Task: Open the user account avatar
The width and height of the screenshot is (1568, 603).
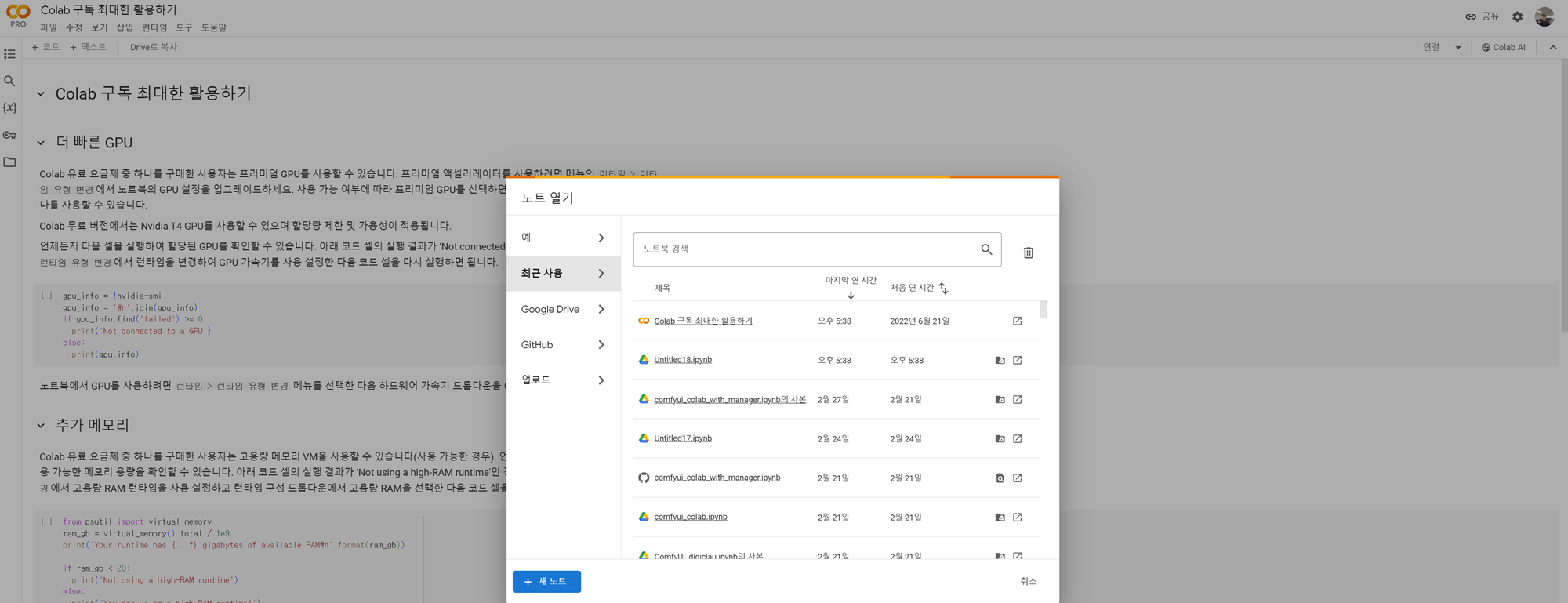Action: tap(1544, 16)
